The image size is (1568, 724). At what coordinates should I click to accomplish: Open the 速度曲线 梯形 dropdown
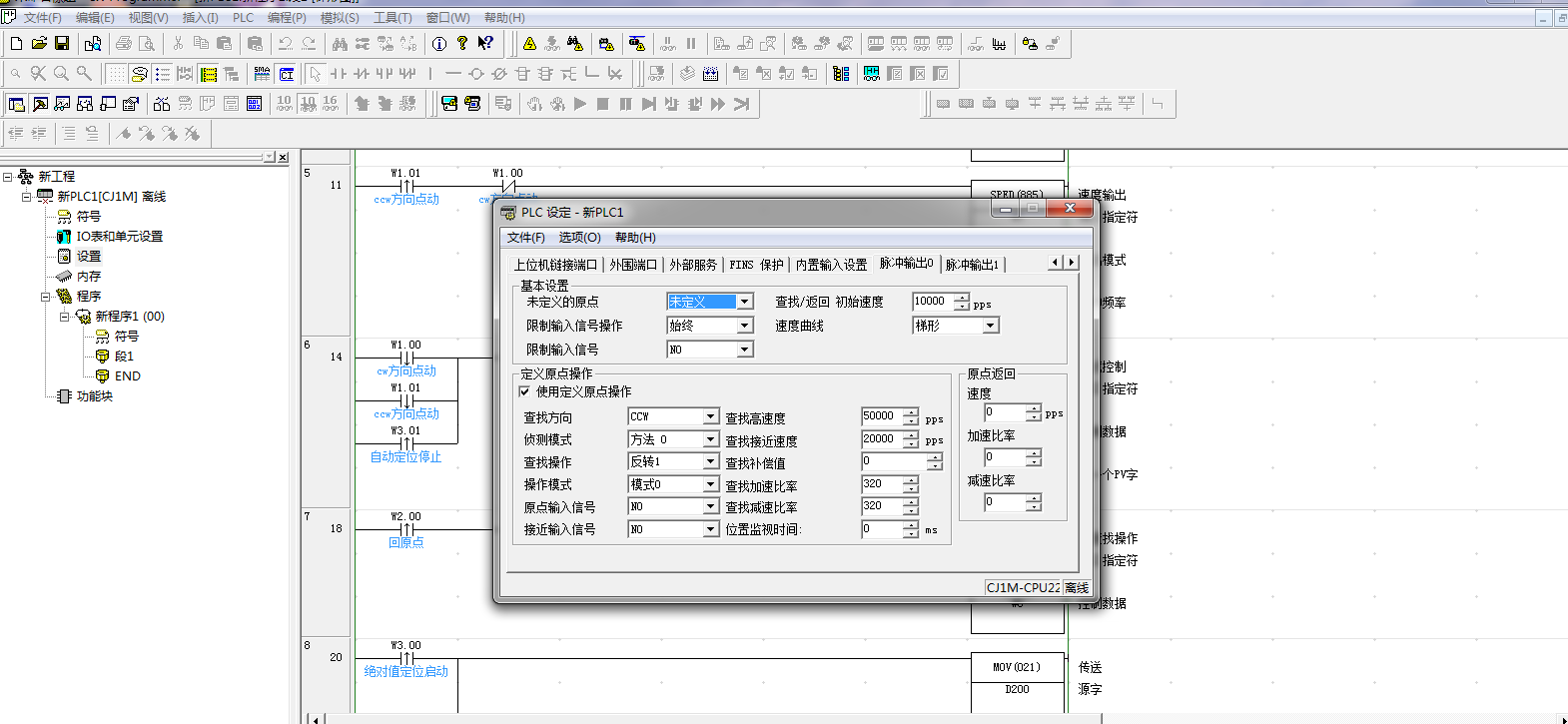(990, 326)
